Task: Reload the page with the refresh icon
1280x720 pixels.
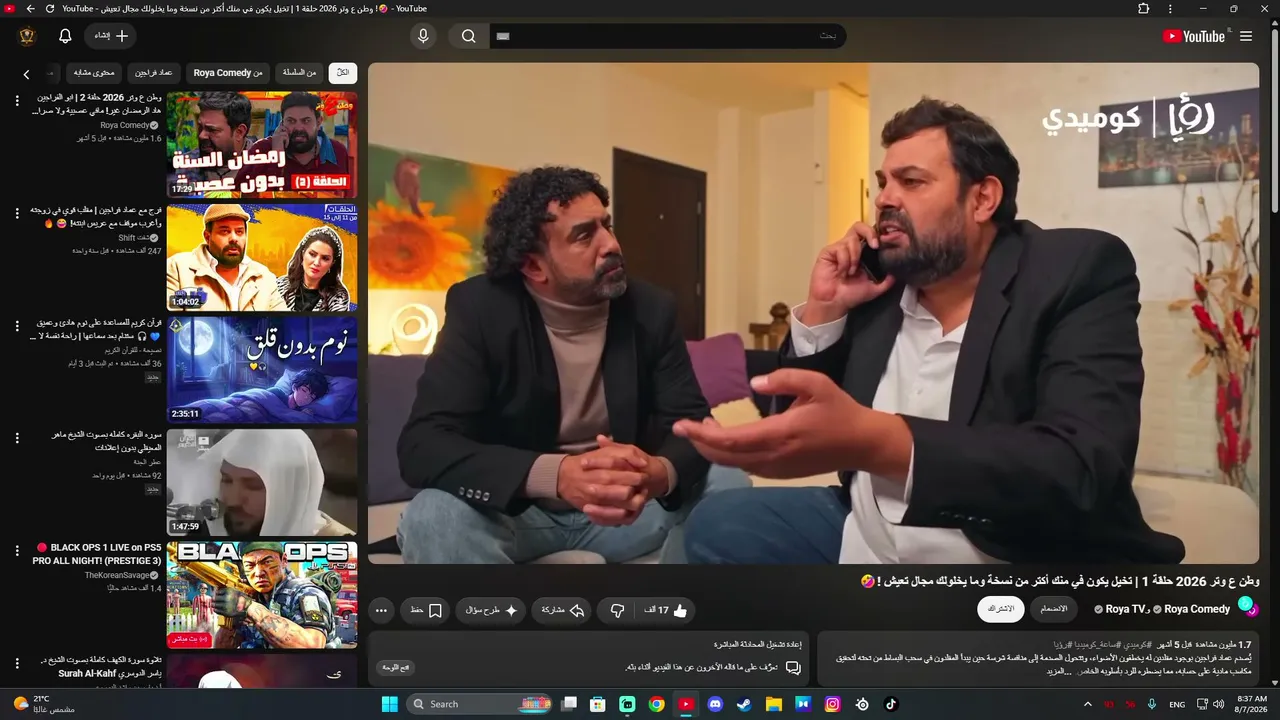Action: [x=50, y=9]
